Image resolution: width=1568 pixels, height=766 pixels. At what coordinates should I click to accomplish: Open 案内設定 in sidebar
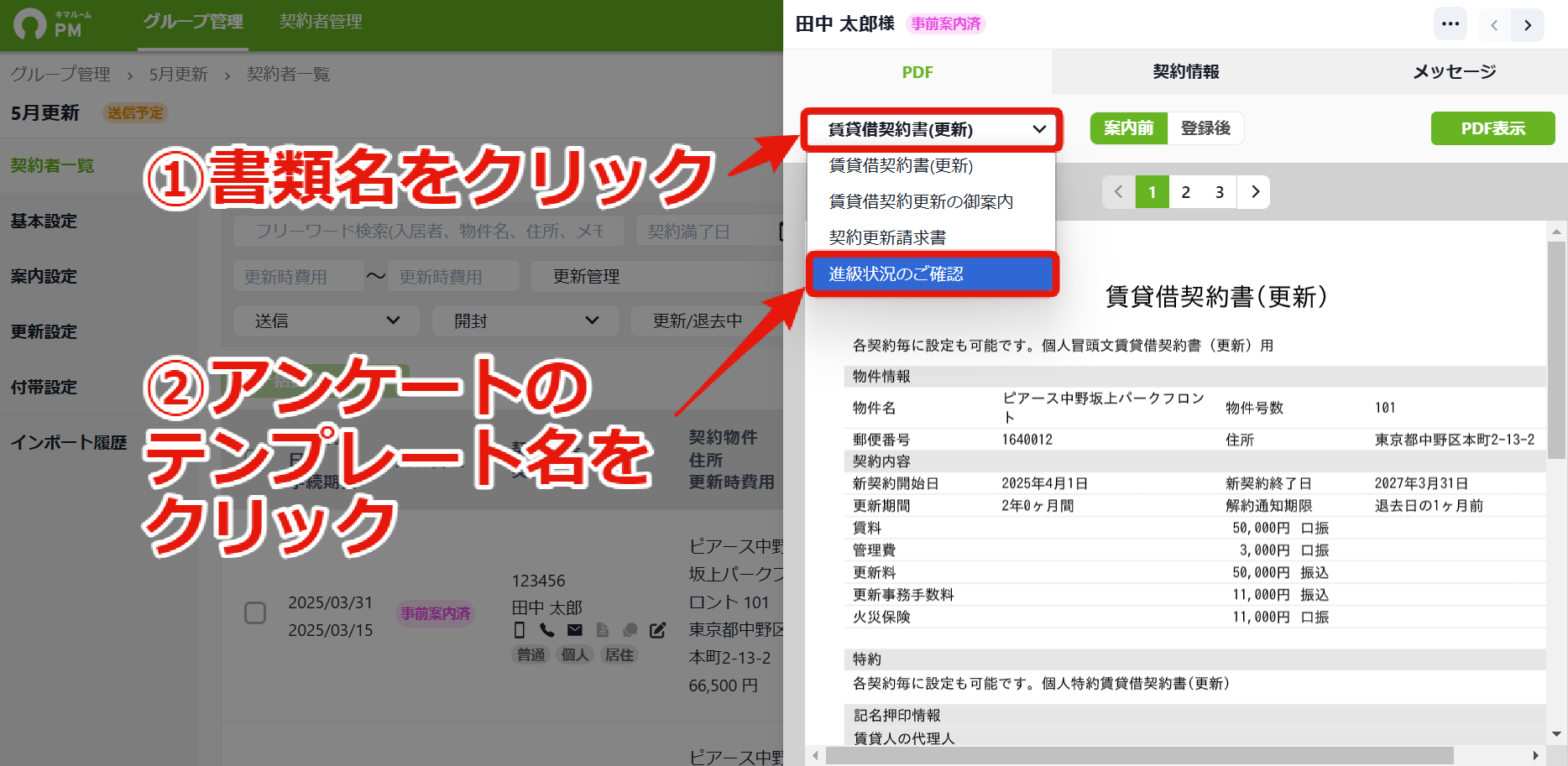44,277
